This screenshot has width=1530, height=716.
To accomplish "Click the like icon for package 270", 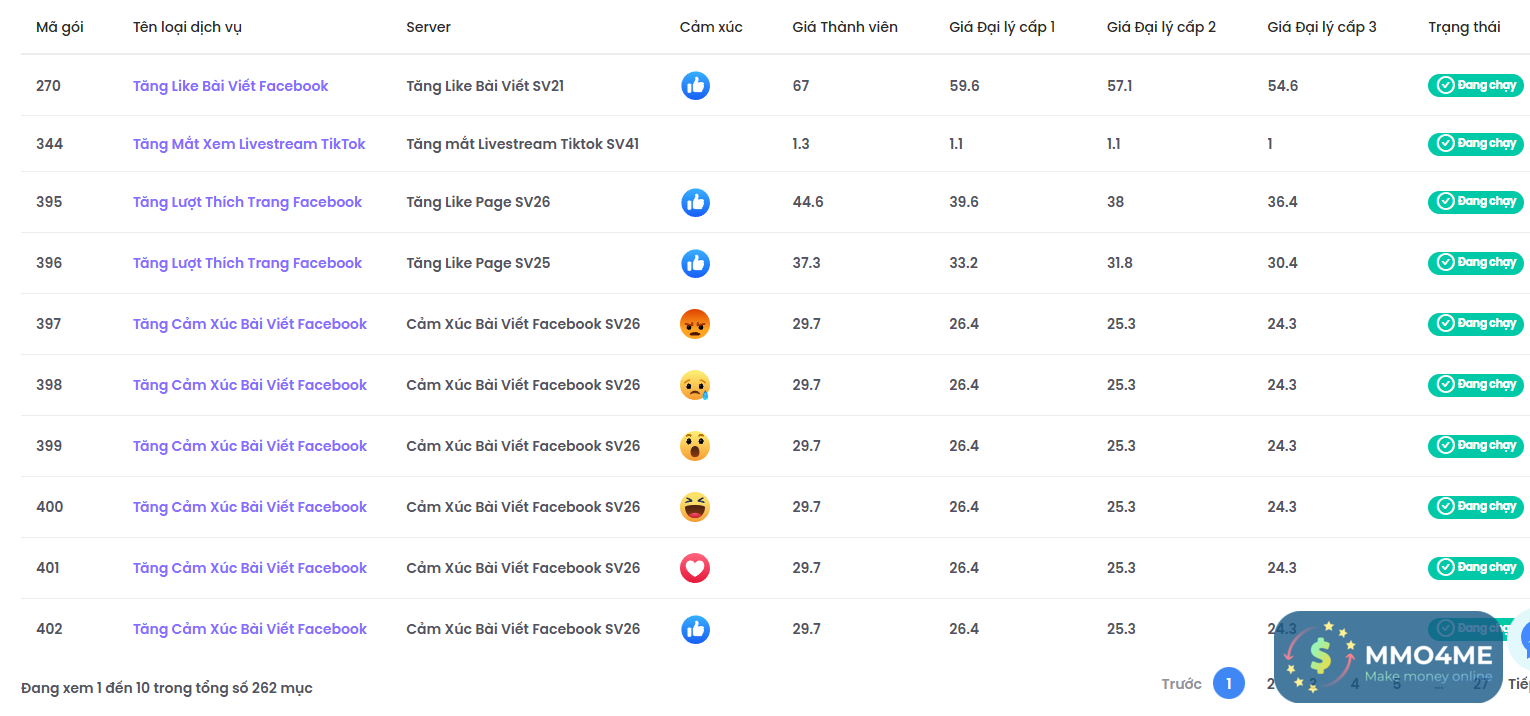I will pyautogui.click(x=695, y=86).
